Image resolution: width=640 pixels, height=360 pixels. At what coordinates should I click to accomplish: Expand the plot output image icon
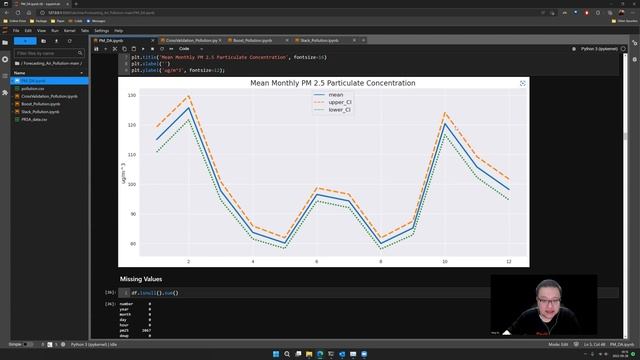522,83
